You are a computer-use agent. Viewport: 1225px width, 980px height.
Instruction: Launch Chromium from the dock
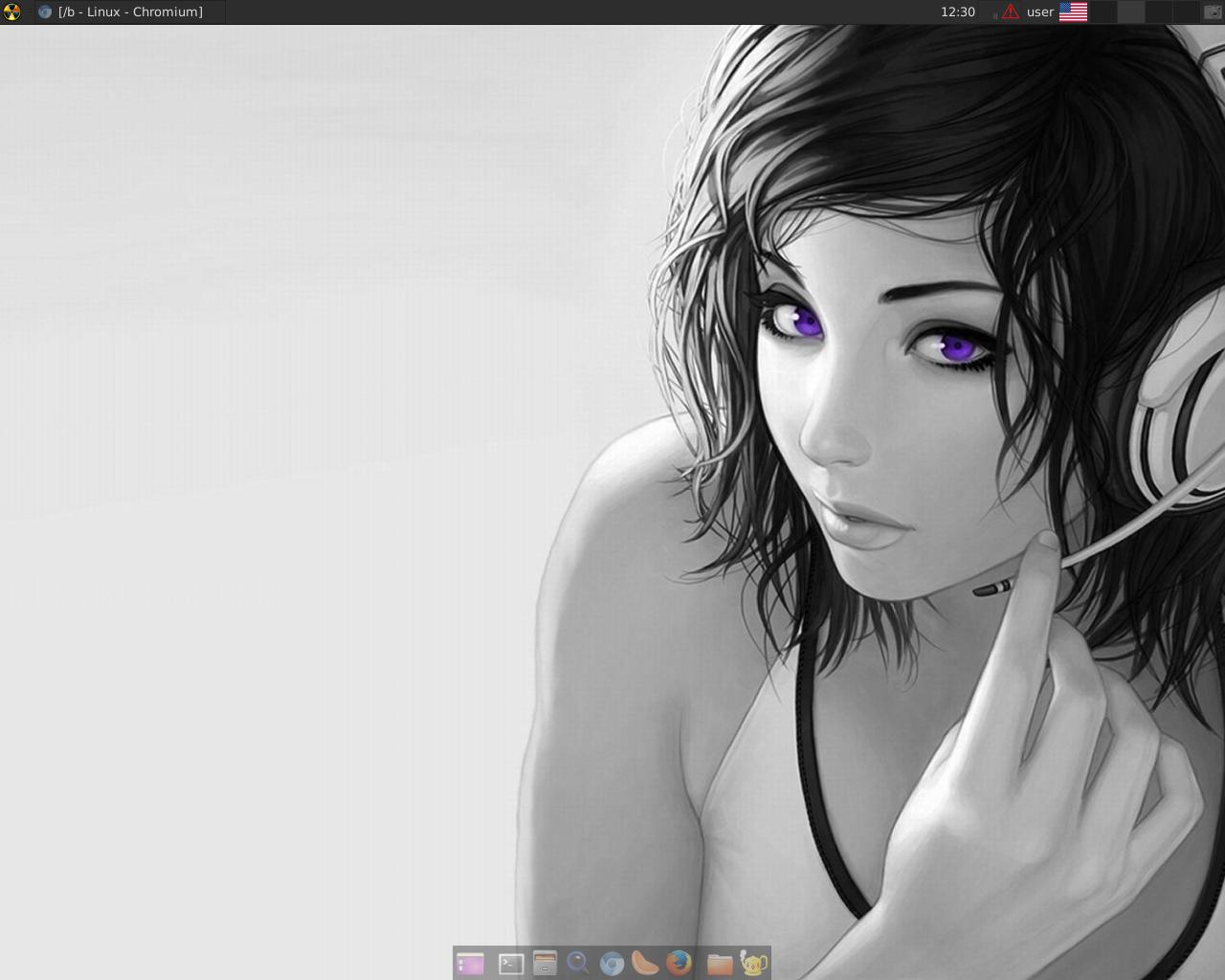point(612,963)
